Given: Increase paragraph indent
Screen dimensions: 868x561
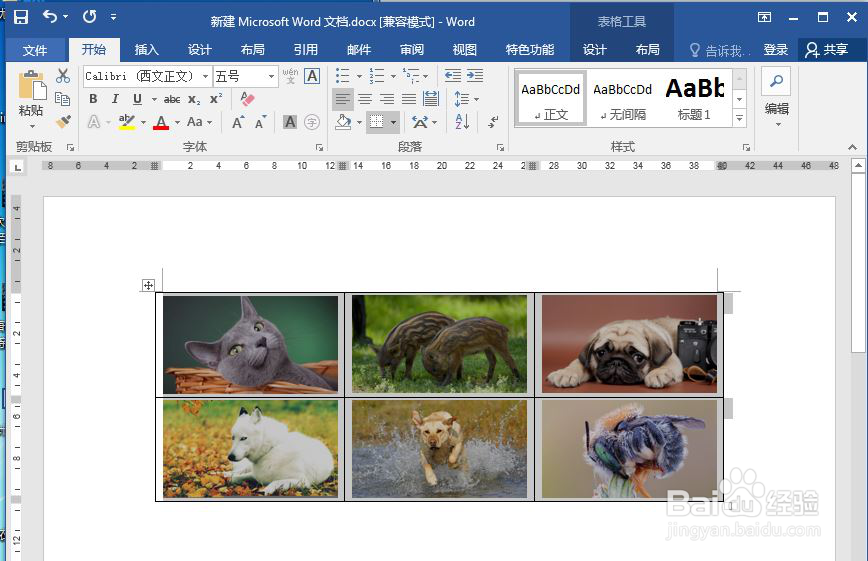Looking at the screenshot, I should click(x=475, y=75).
